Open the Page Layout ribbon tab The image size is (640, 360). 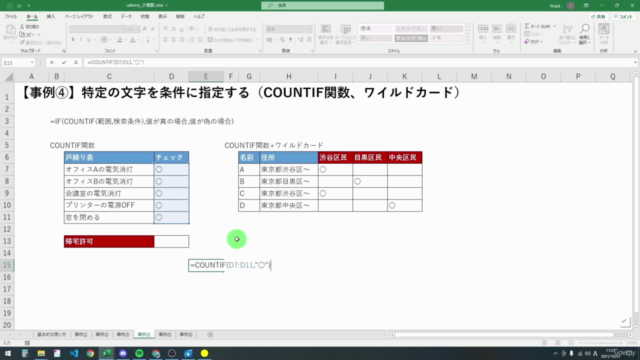pyautogui.click(x=79, y=17)
